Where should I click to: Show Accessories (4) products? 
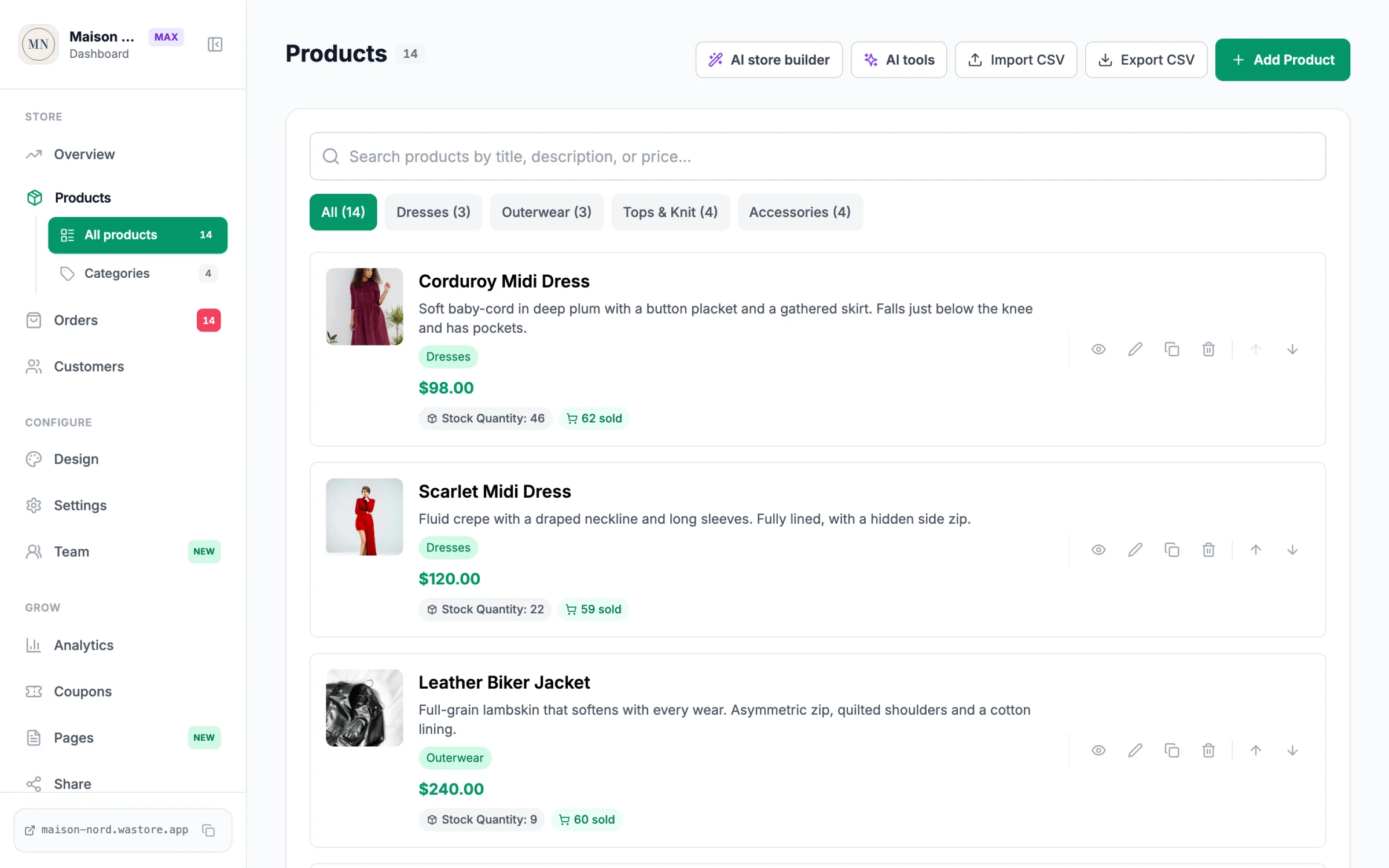(800, 212)
